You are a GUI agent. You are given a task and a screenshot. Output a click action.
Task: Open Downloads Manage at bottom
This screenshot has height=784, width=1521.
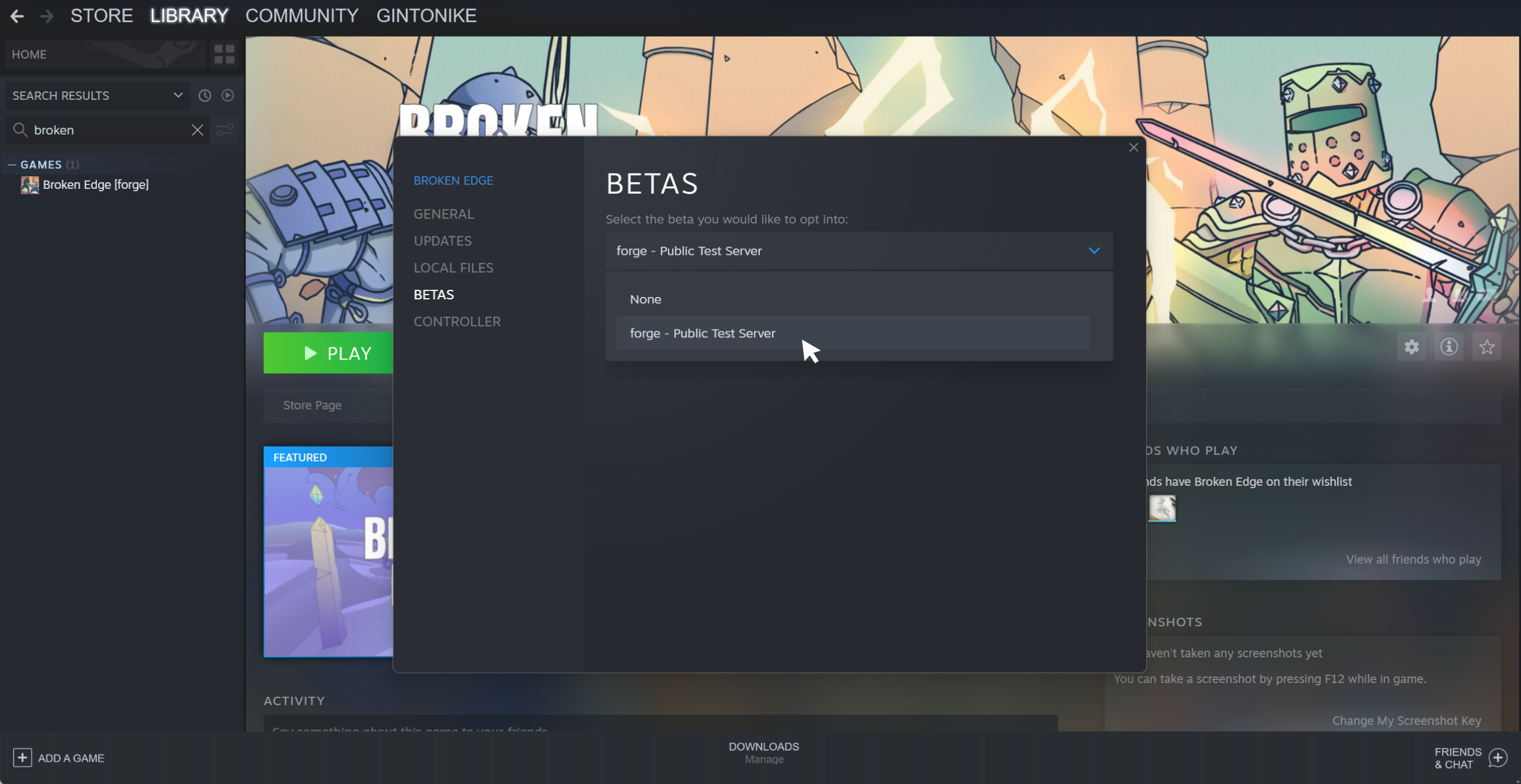click(763, 753)
